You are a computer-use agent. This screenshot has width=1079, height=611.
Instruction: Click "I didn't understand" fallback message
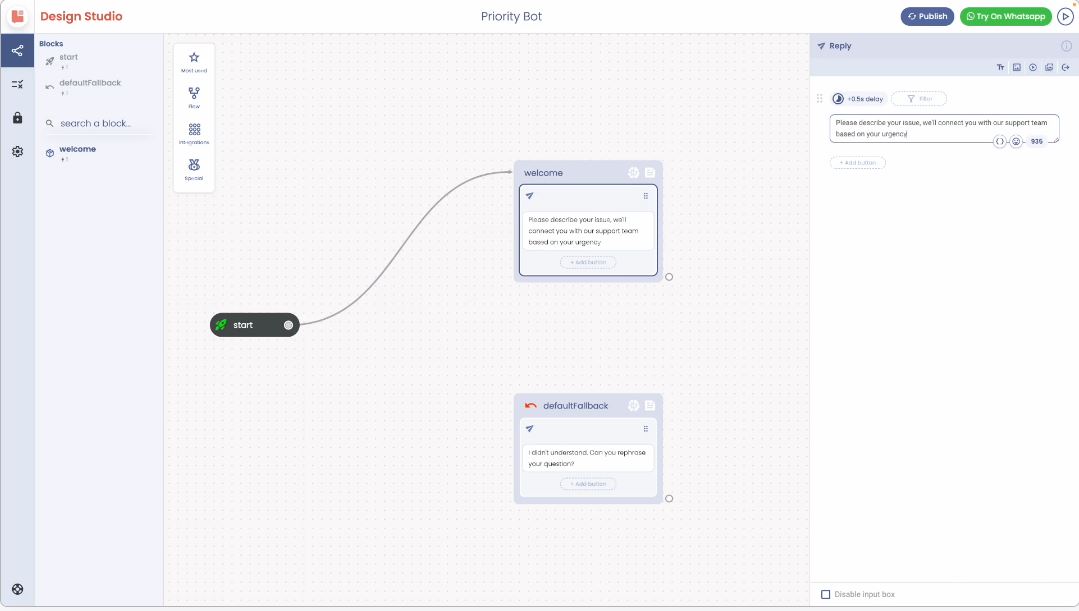pos(587,458)
